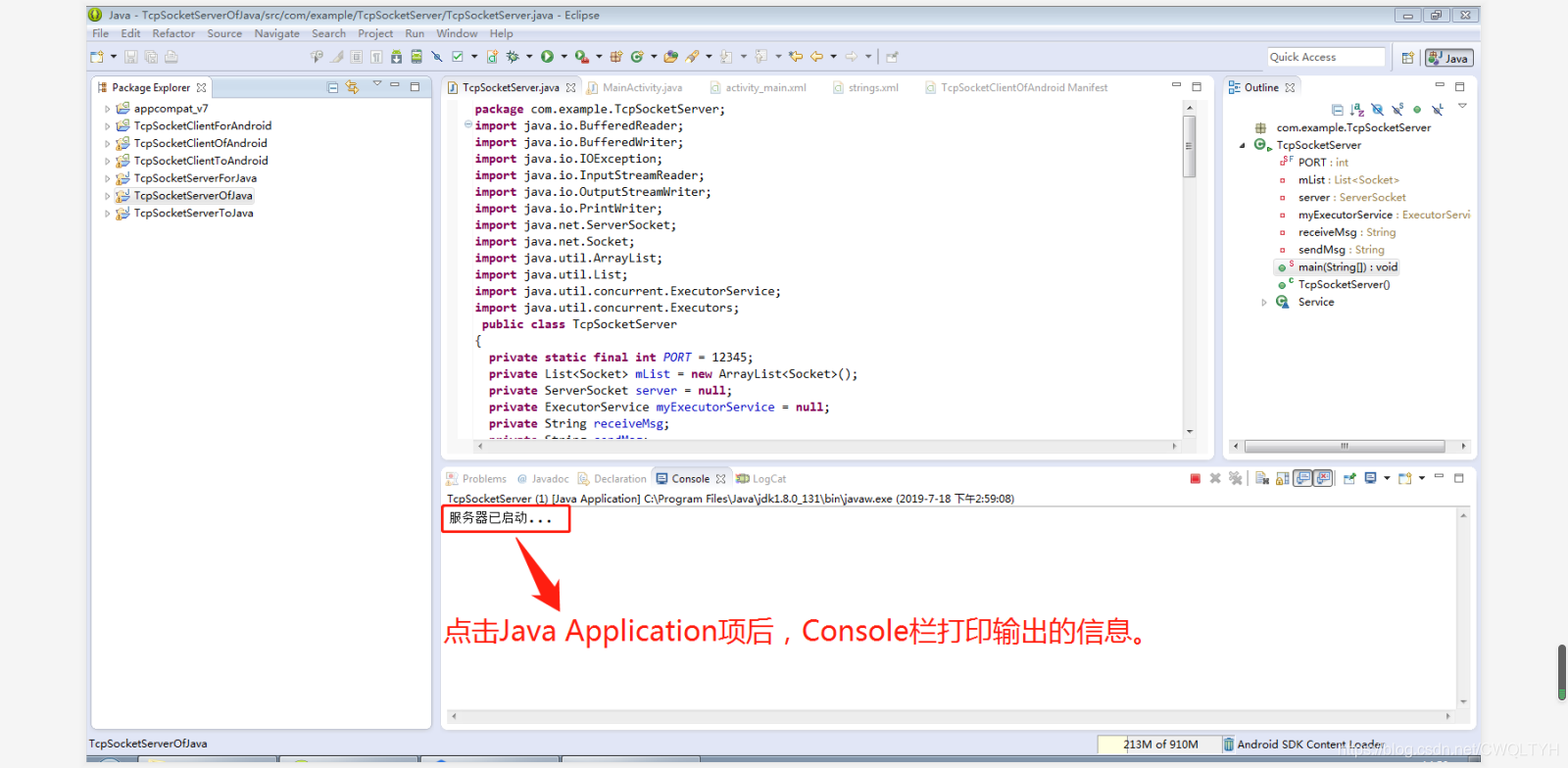
Task: Click the heap status 213M of 910M
Action: [1159, 744]
